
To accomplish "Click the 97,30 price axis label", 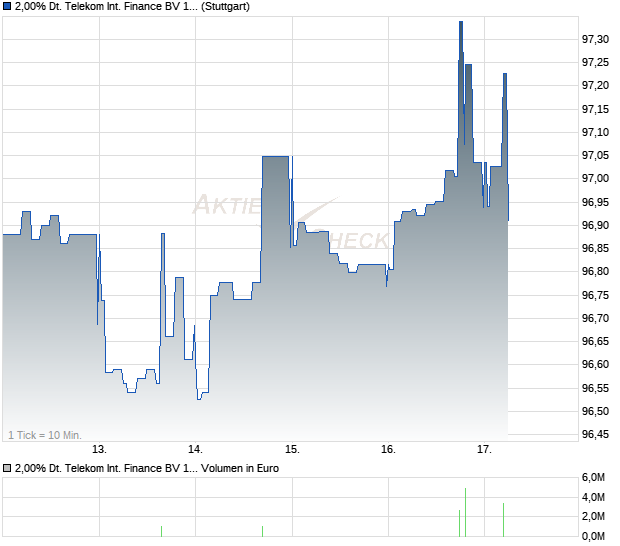I will (594, 39).
